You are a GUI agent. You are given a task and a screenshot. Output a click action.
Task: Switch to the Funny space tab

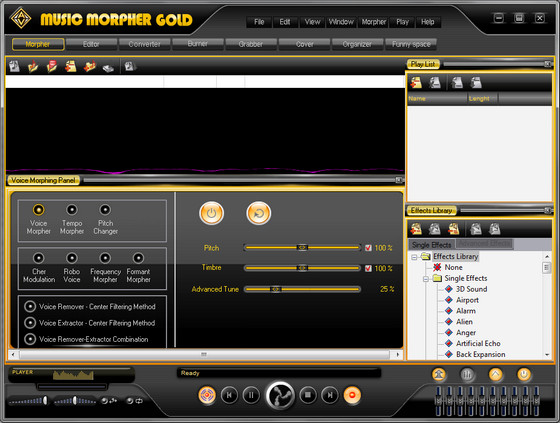coord(411,44)
